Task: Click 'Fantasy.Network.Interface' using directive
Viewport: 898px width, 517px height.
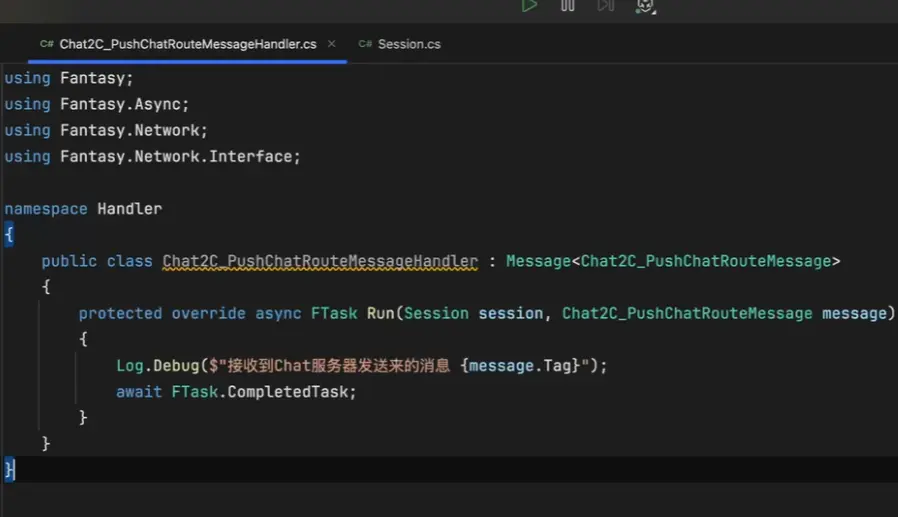Action: [176, 157]
